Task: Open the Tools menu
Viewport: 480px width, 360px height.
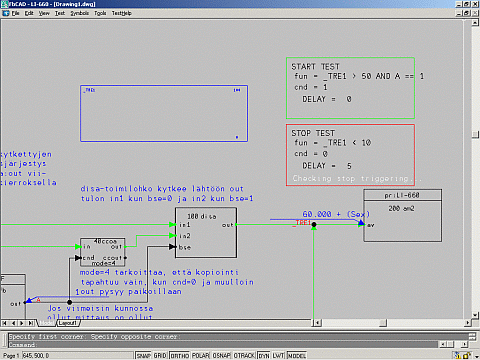Action: [x=100, y=13]
